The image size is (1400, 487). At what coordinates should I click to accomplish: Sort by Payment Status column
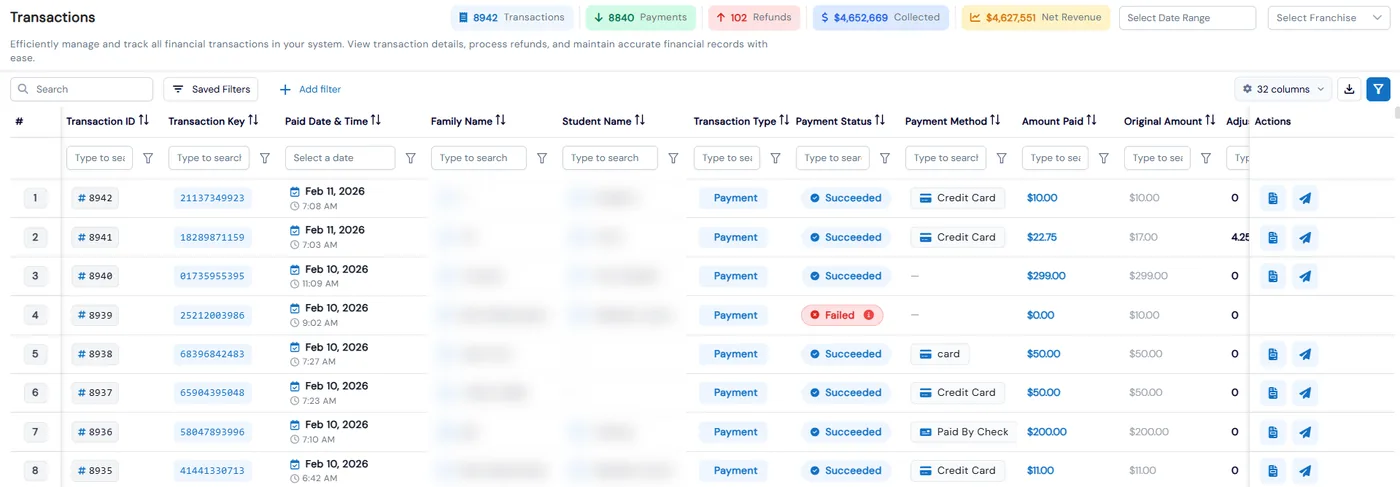coord(880,121)
